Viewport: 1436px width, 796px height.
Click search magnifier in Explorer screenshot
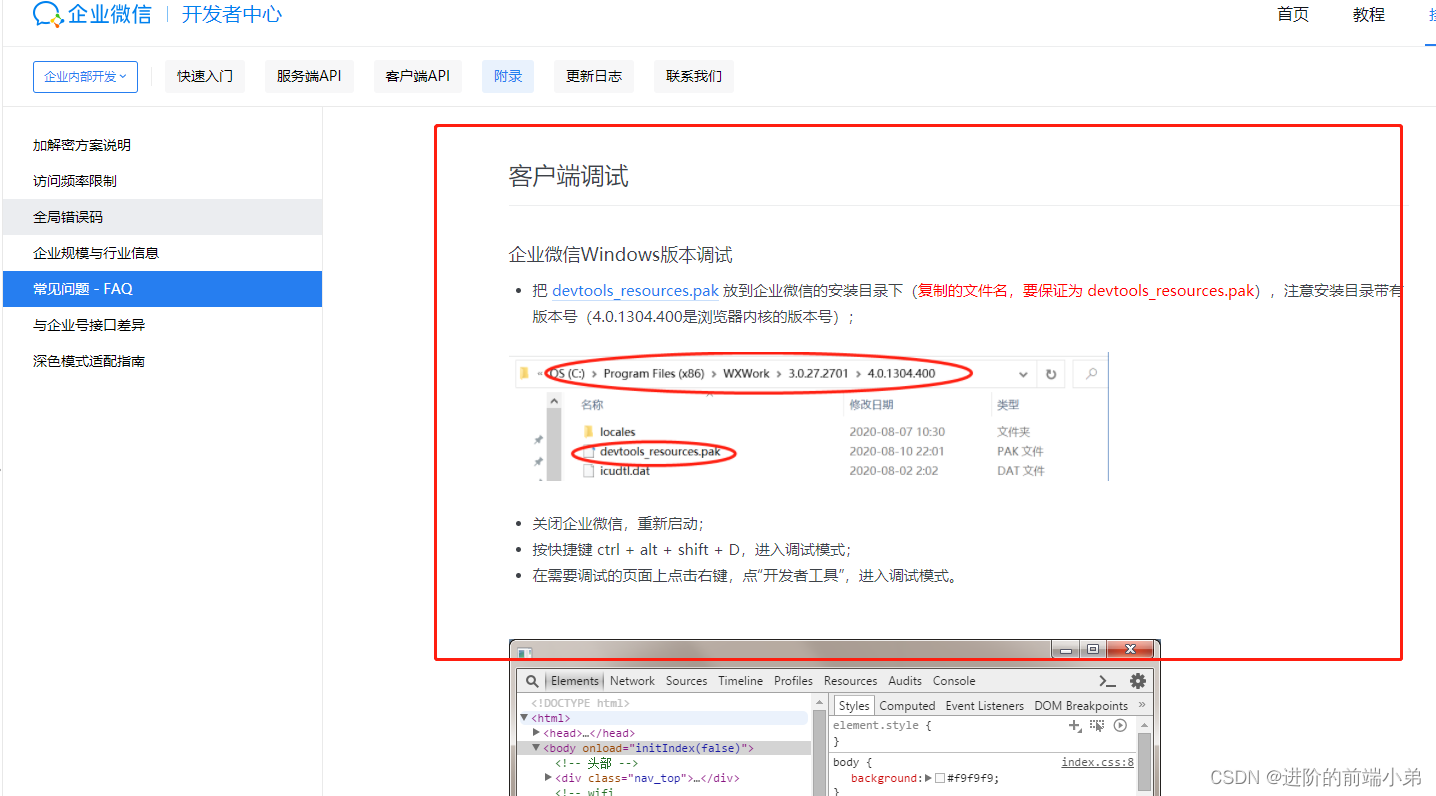[1091, 374]
